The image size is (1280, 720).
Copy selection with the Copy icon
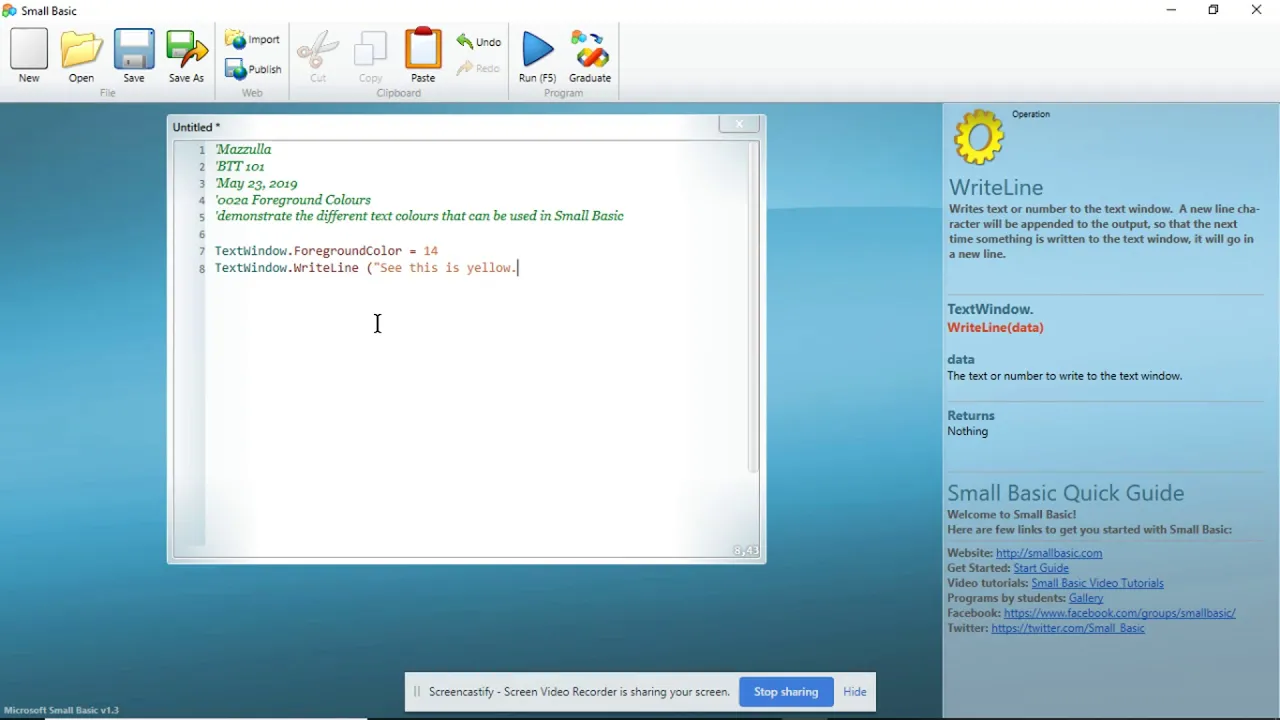[371, 55]
